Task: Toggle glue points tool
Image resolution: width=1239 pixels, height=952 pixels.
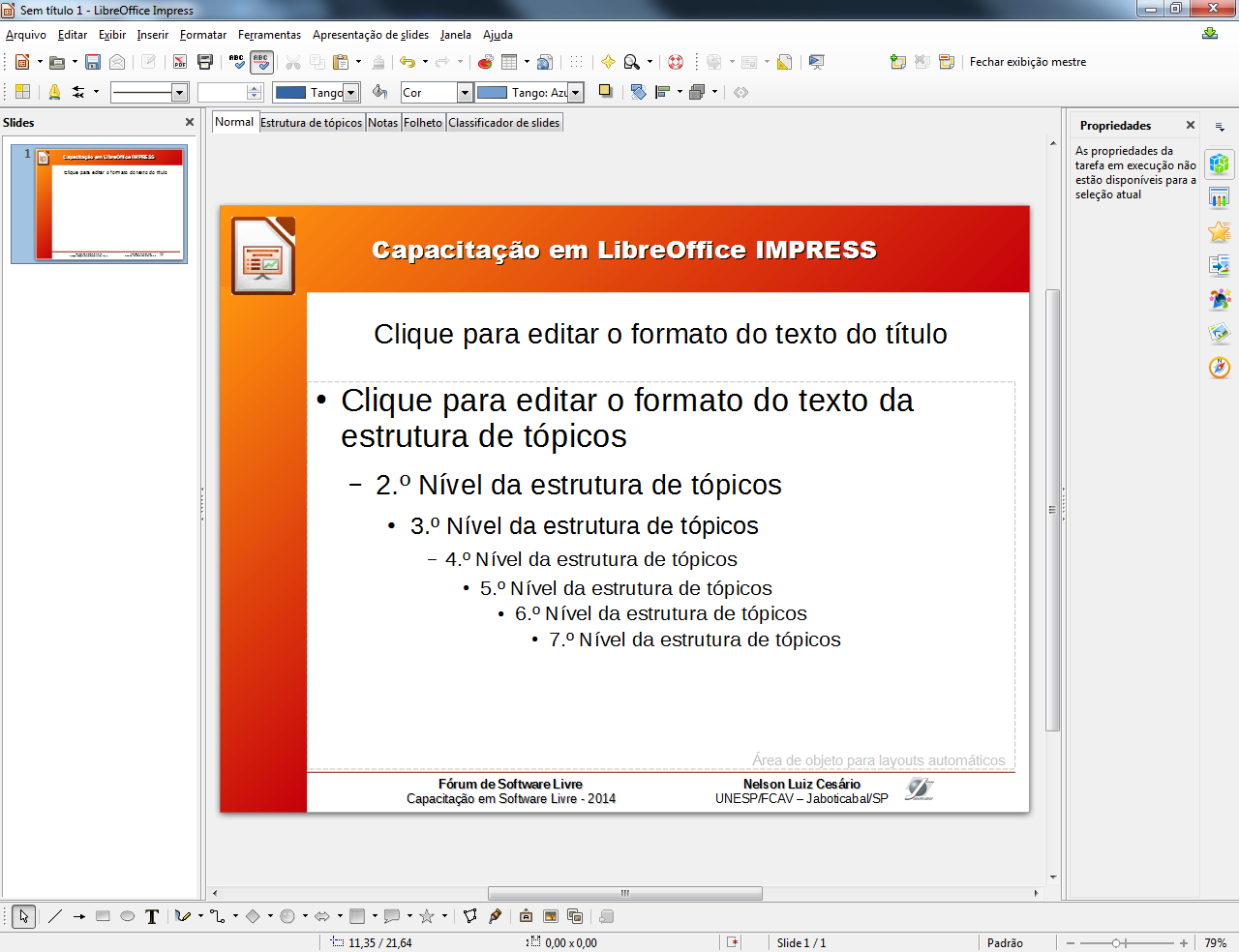Action: tap(496, 916)
